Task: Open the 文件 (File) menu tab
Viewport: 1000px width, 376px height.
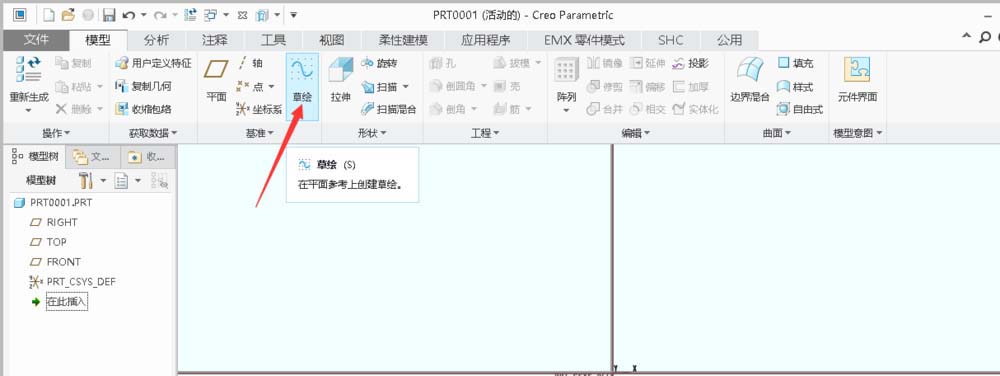Action: point(36,40)
